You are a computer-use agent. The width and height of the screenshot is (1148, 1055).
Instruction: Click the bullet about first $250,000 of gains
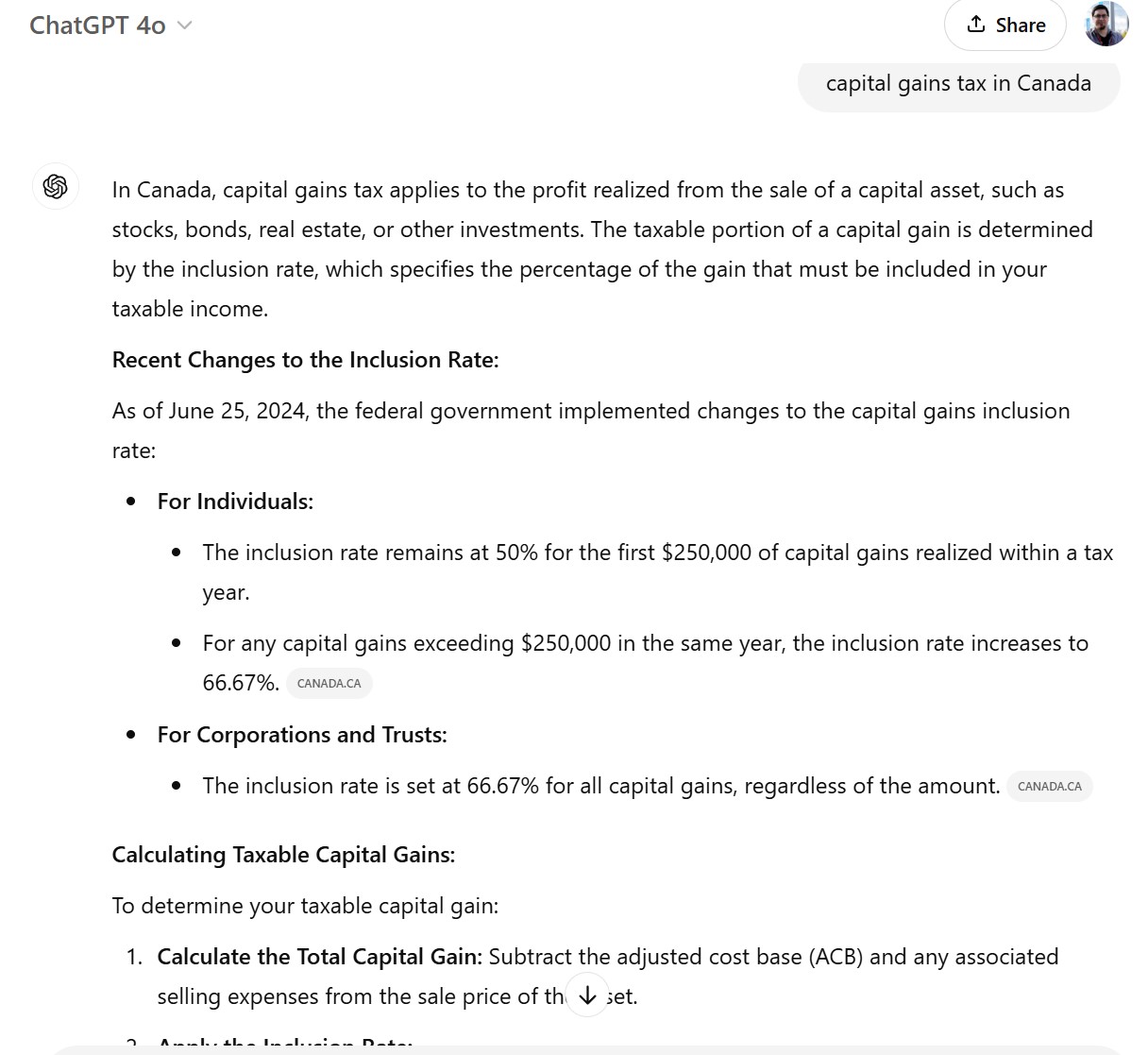pos(657,553)
